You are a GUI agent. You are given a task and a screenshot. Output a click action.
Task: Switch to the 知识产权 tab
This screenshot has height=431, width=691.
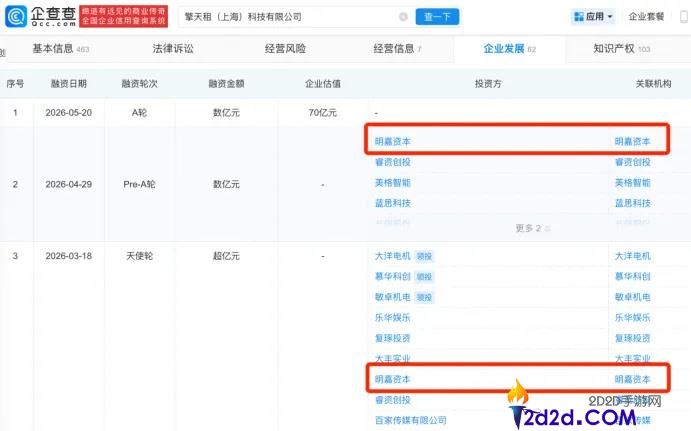pyautogui.click(x=621, y=48)
